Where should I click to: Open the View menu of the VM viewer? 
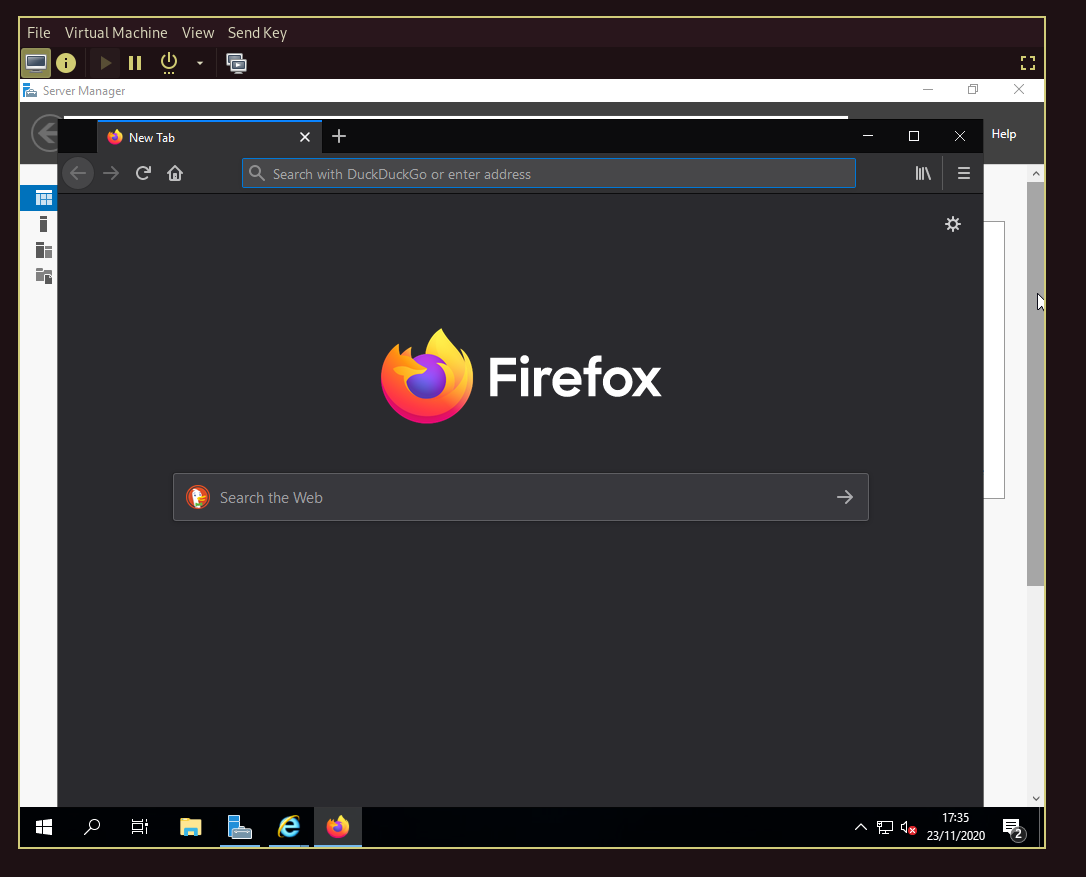pos(197,33)
